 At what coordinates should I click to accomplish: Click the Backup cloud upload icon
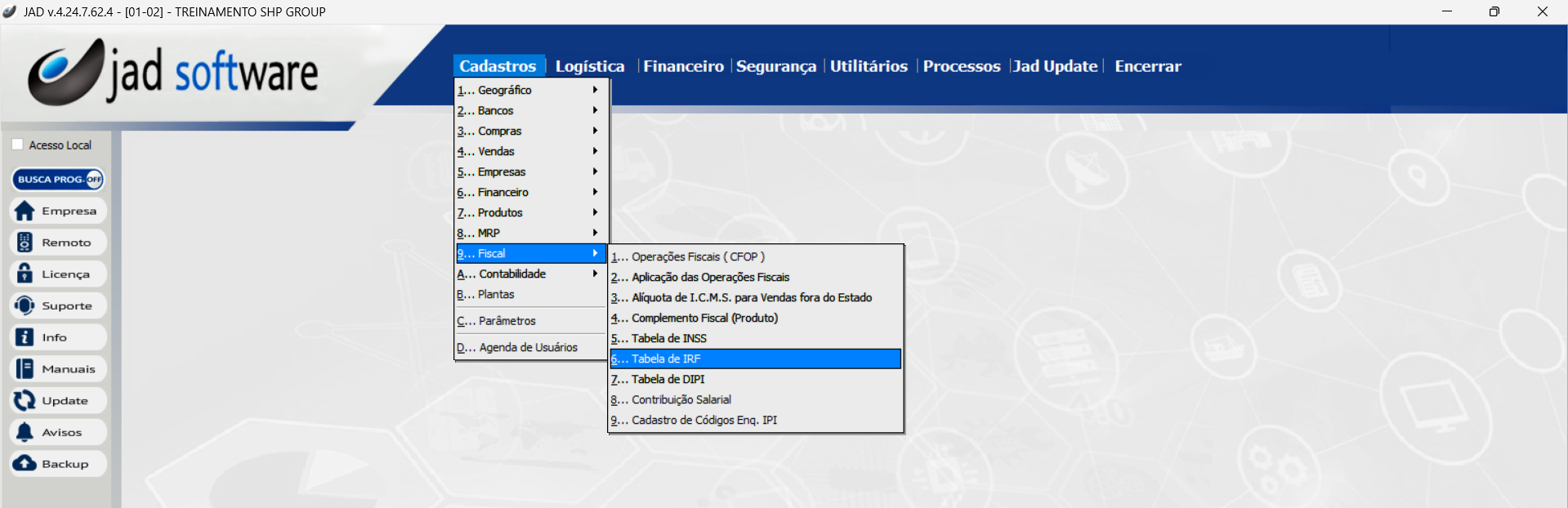pyautogui.click(x=25, y=464)
